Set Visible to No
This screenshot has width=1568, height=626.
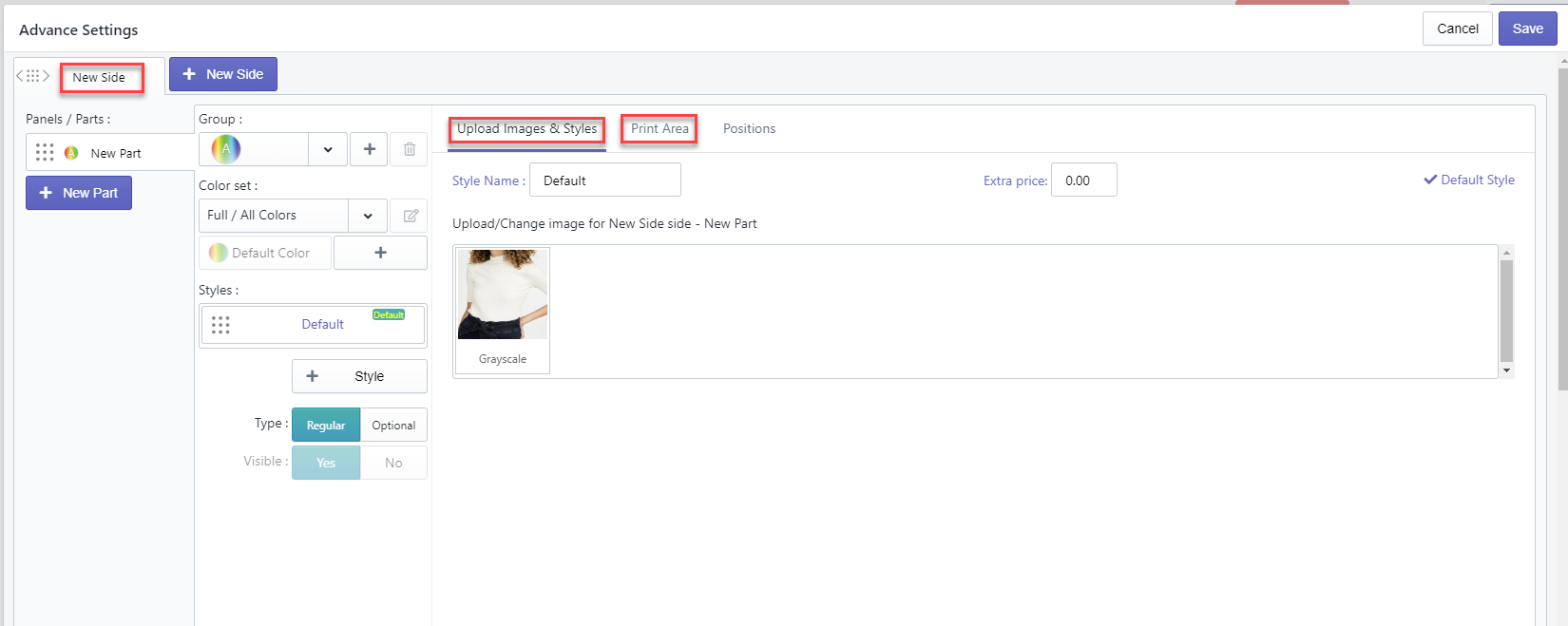pos(393,463)
